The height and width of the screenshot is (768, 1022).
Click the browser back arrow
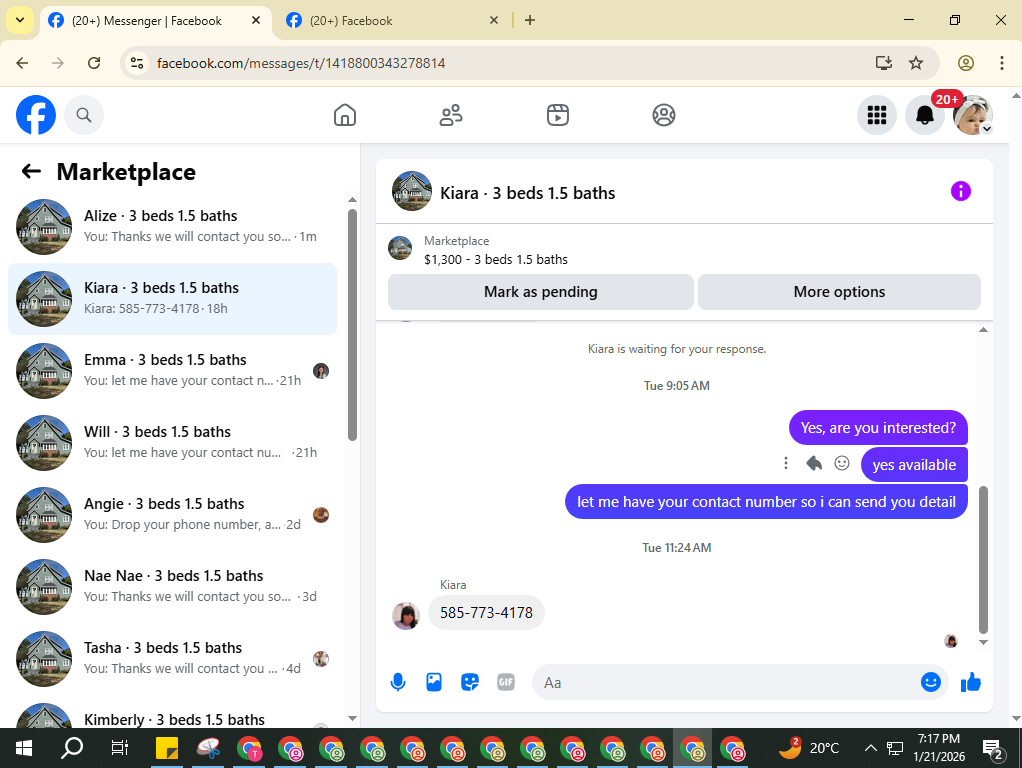pos(22,63)
